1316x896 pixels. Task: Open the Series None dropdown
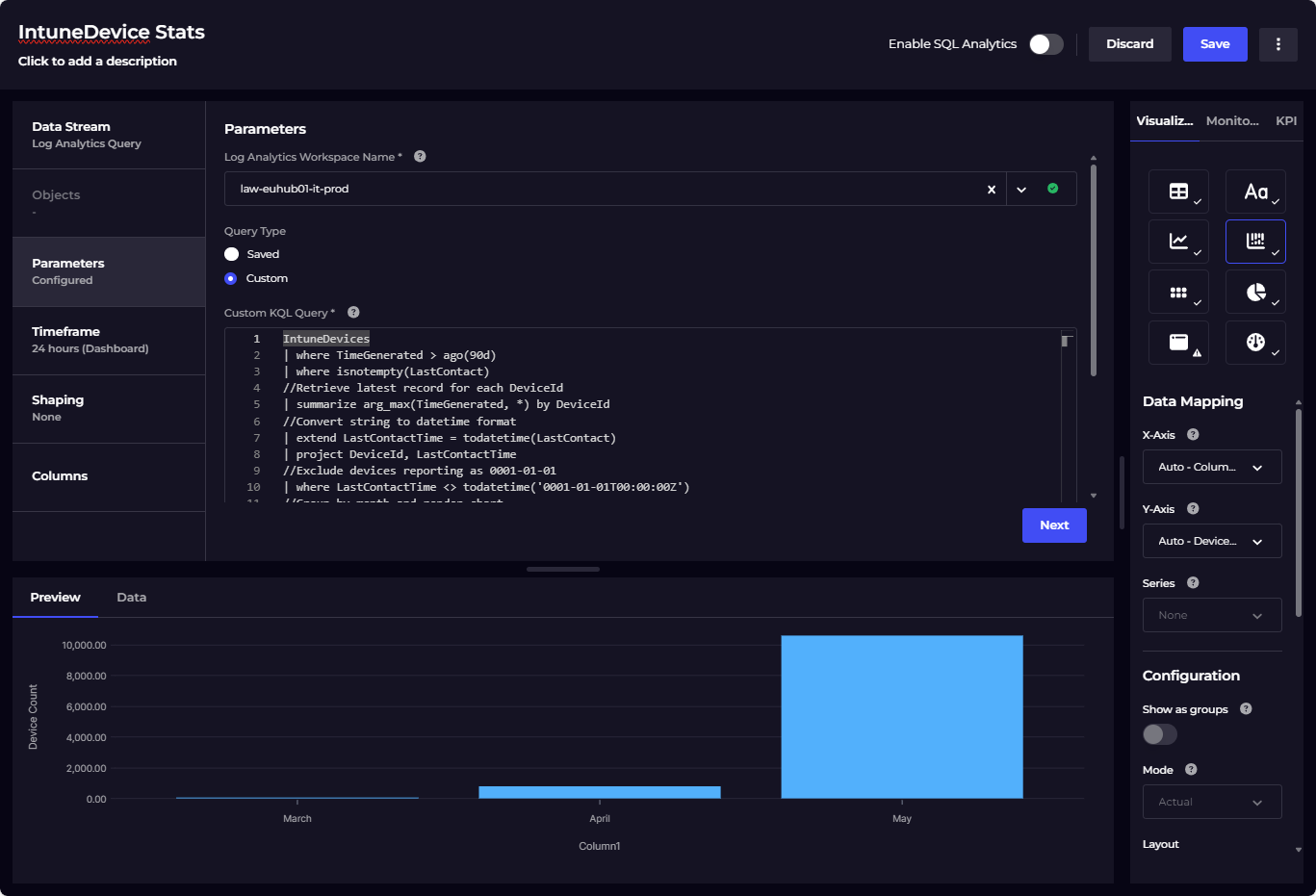click(1212, 615)
